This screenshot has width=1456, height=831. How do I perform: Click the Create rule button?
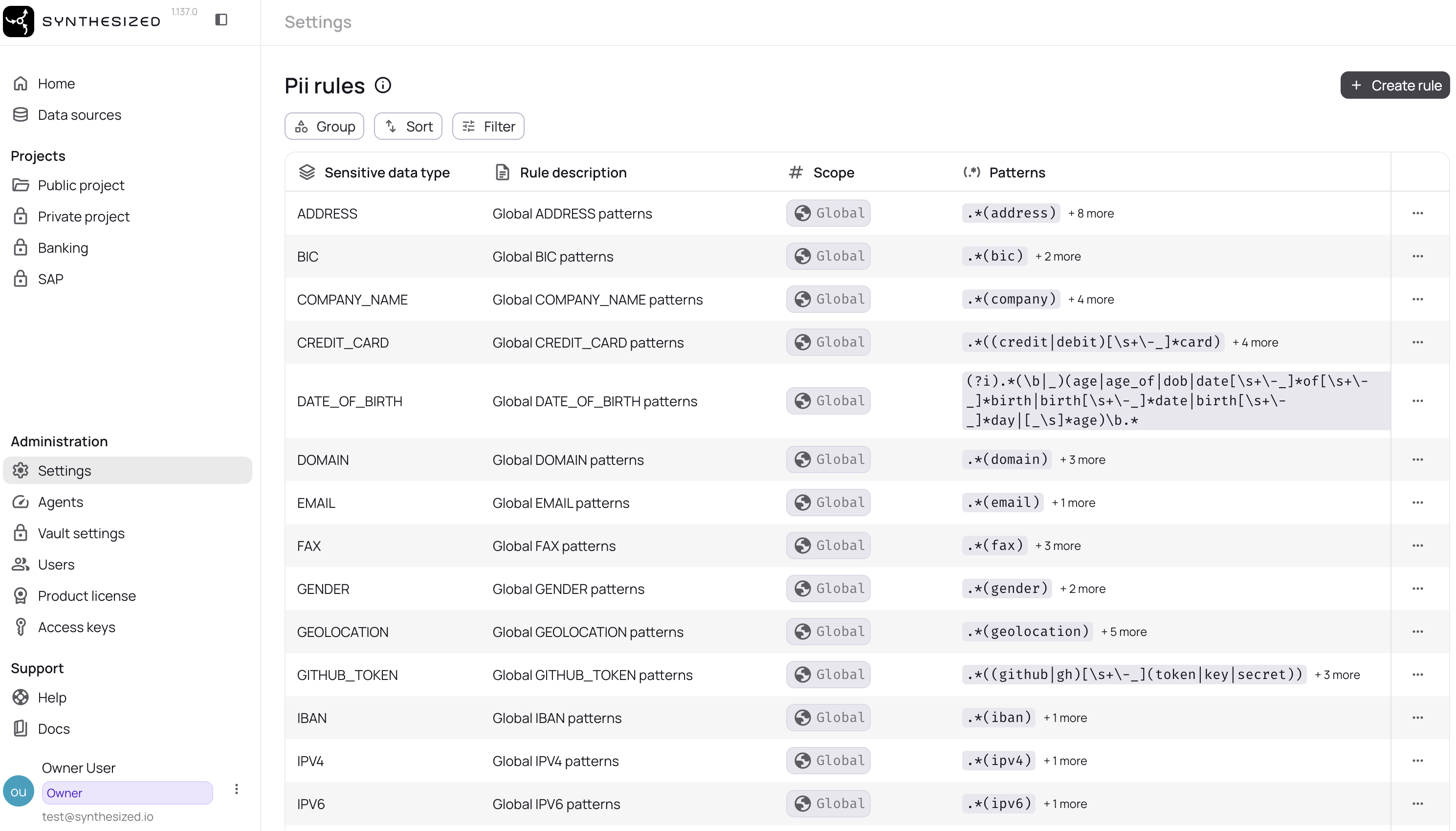pos(1394,85)
